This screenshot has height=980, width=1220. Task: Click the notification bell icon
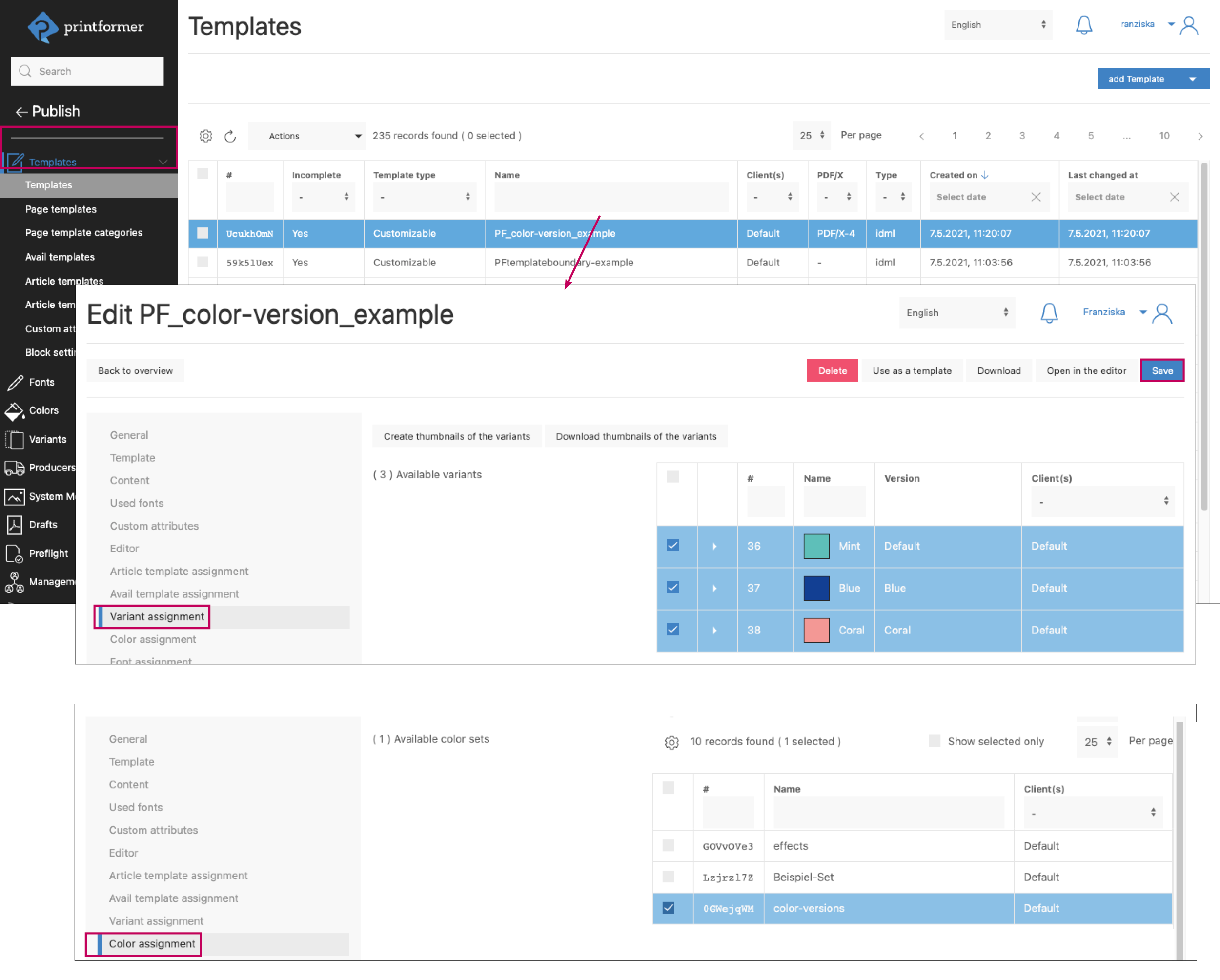click(x=1084, y=25)
